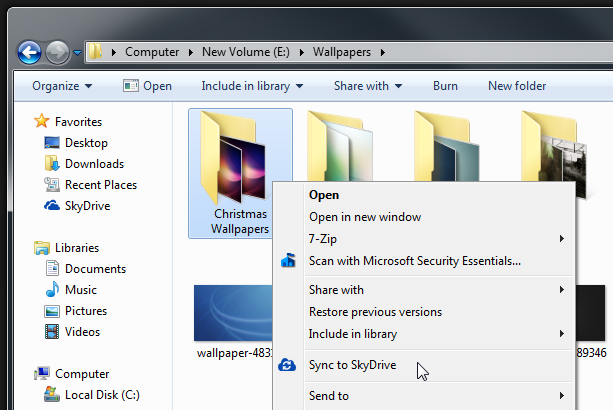Image resolution: width=613 pixels, height=410 pixels.
Task: Click the Favorites star icon
Action: (41, 121)
